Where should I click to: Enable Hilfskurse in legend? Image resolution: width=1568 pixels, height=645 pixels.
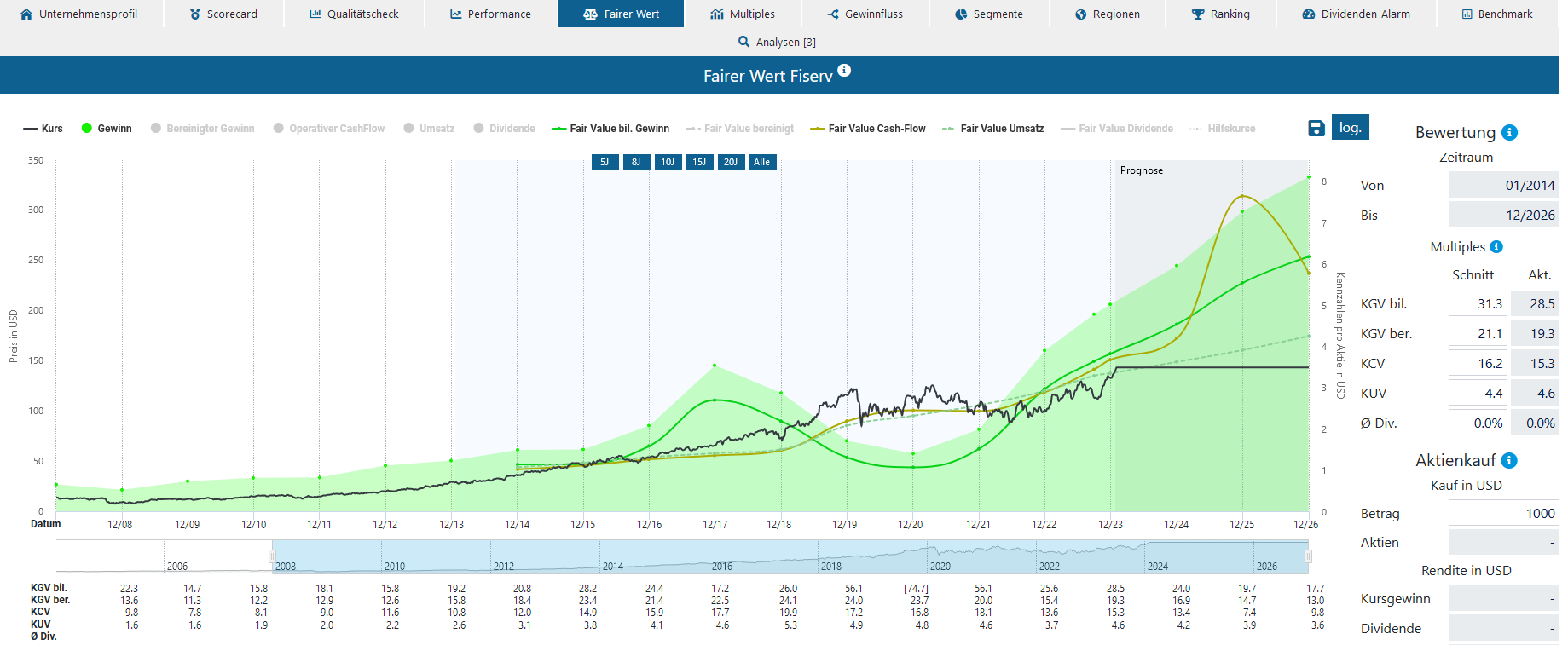coord(1223,129)
